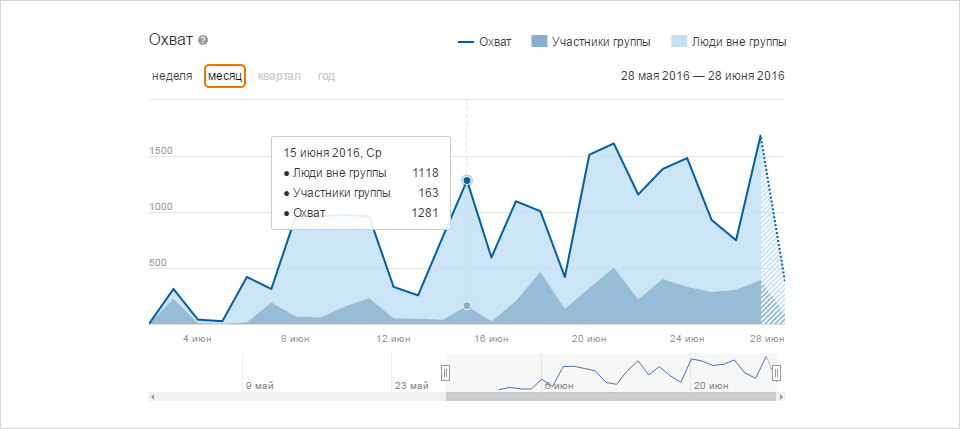This screenshot has height=429, width=960.
Task: Click the 9 май area in the navigator
Action: coord(260,386)
